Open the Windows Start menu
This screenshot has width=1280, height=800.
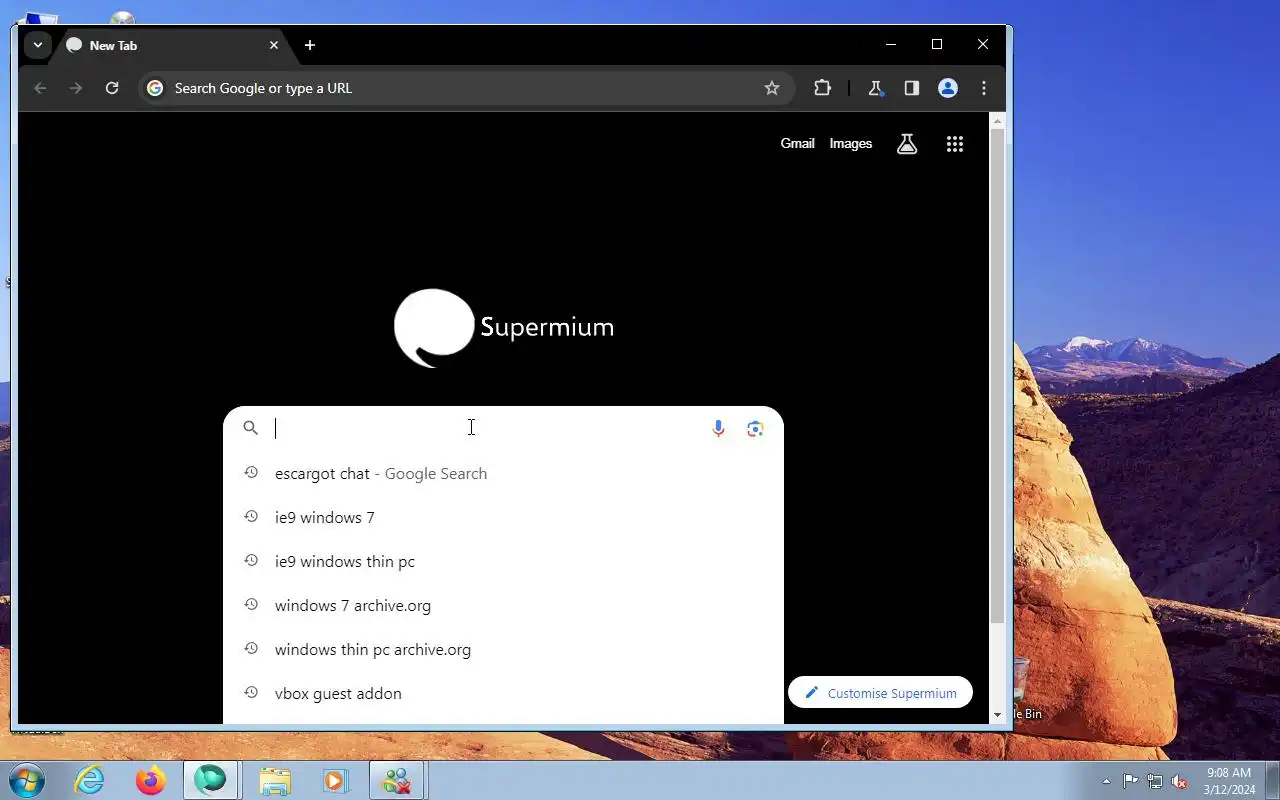(x=27, y=780)
